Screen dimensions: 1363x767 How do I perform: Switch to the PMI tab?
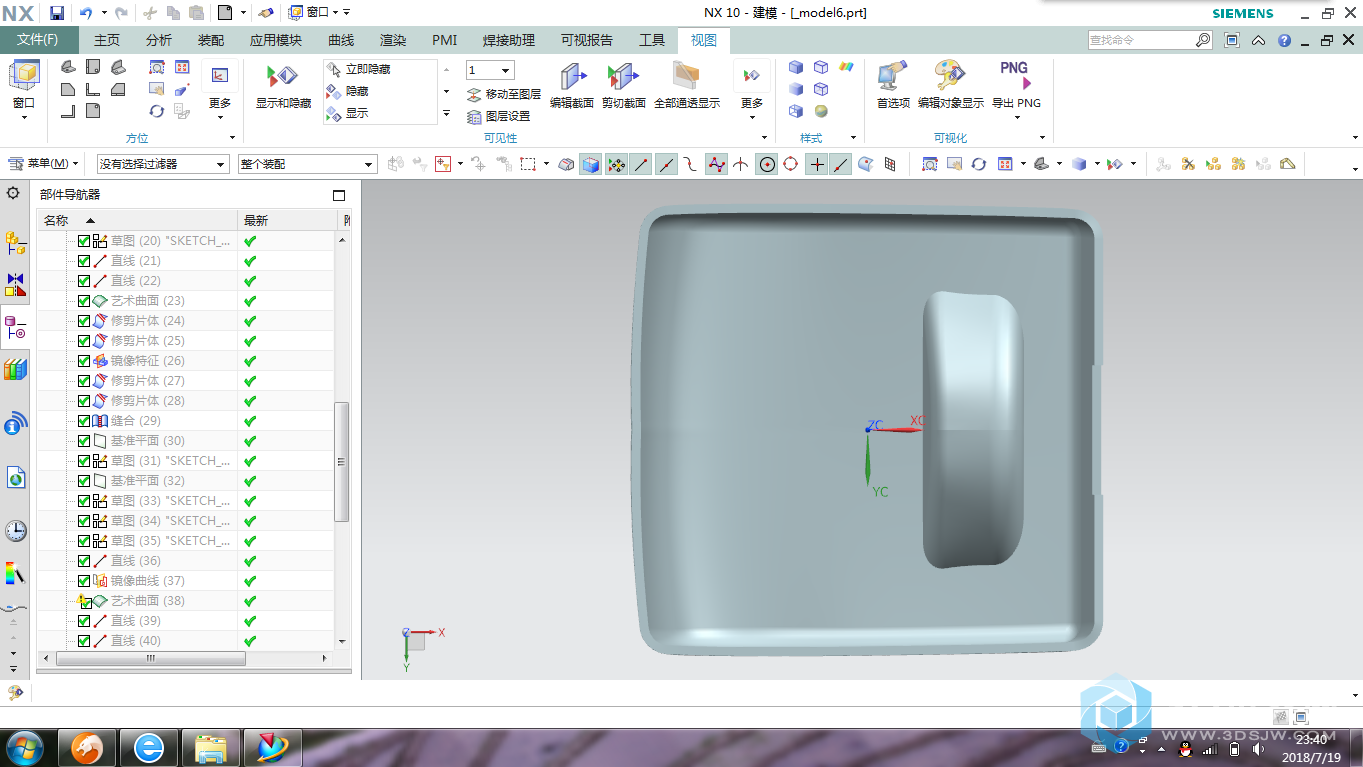pos(445,40)
